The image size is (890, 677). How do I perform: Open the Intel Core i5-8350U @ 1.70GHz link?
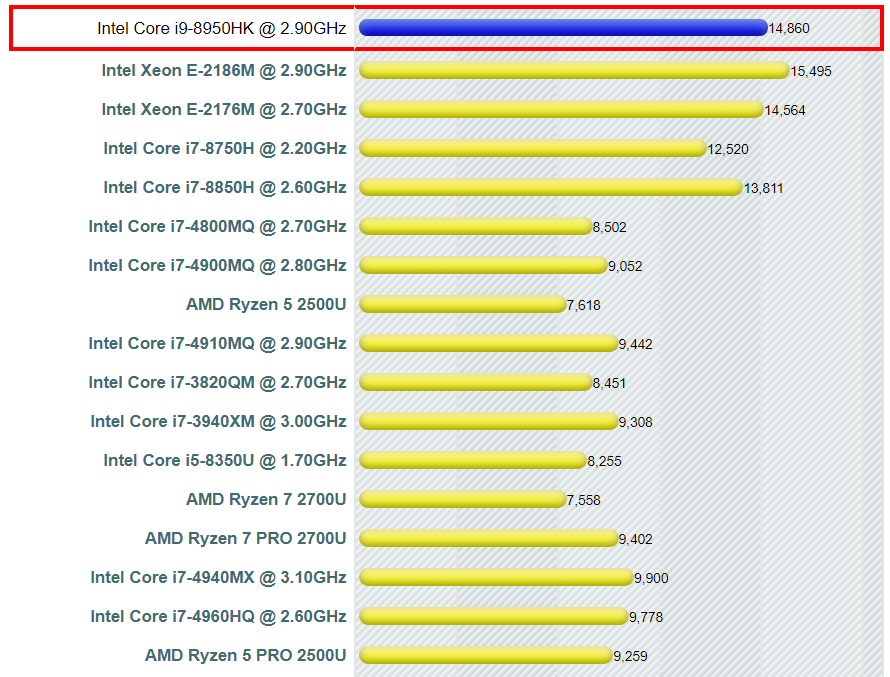pos(225,460)
